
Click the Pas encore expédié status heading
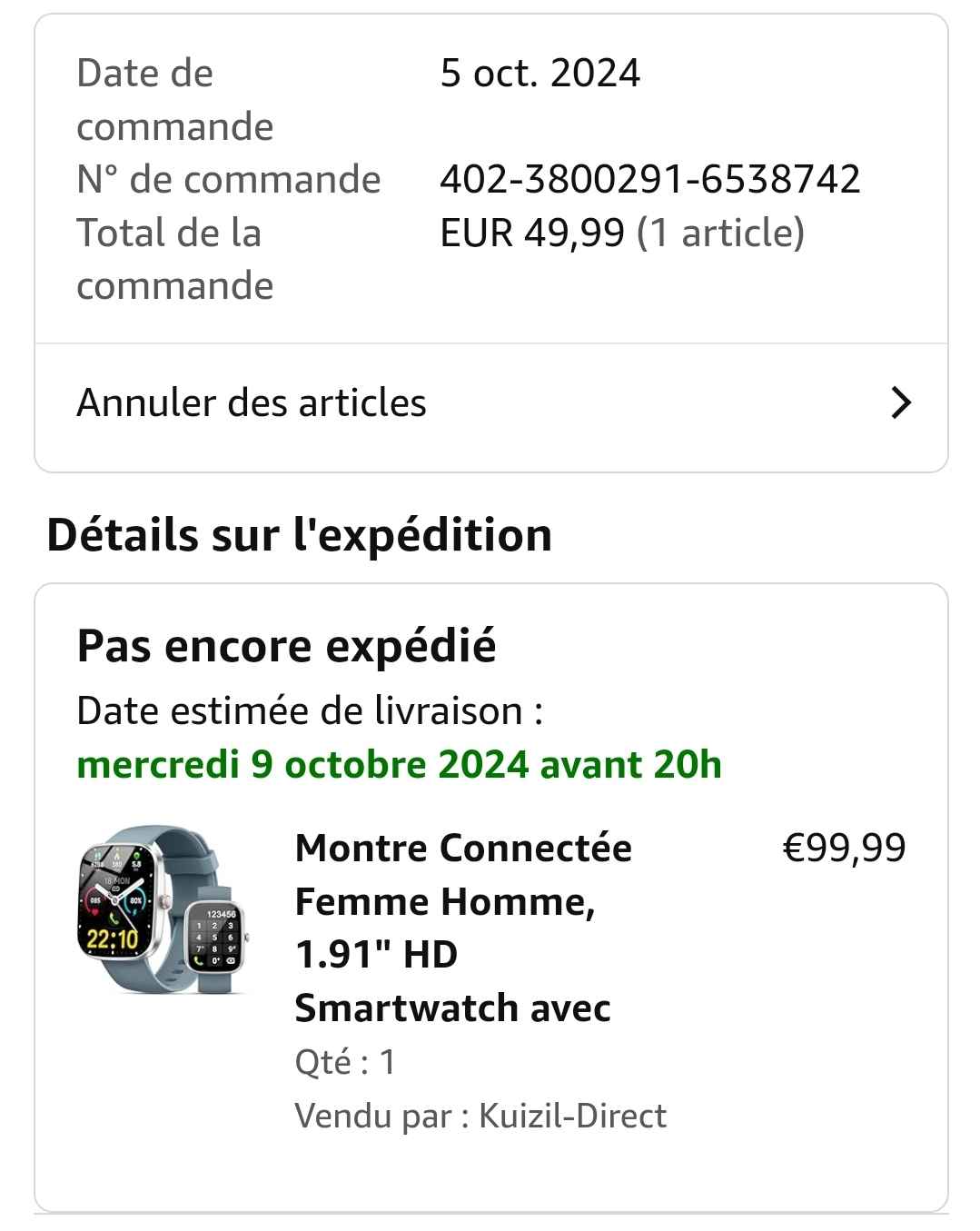(x=286, y=646)
